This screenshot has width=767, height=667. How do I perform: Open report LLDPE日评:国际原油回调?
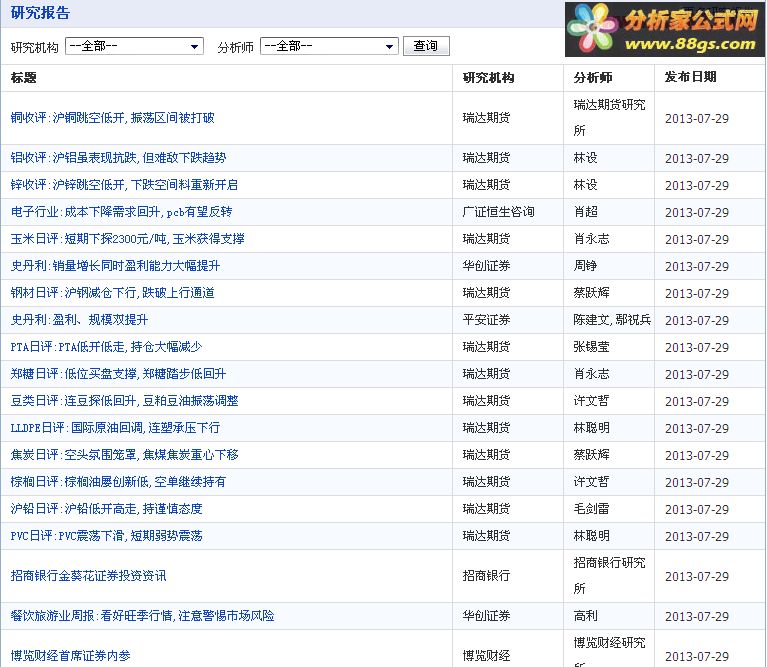pos(115,427)
